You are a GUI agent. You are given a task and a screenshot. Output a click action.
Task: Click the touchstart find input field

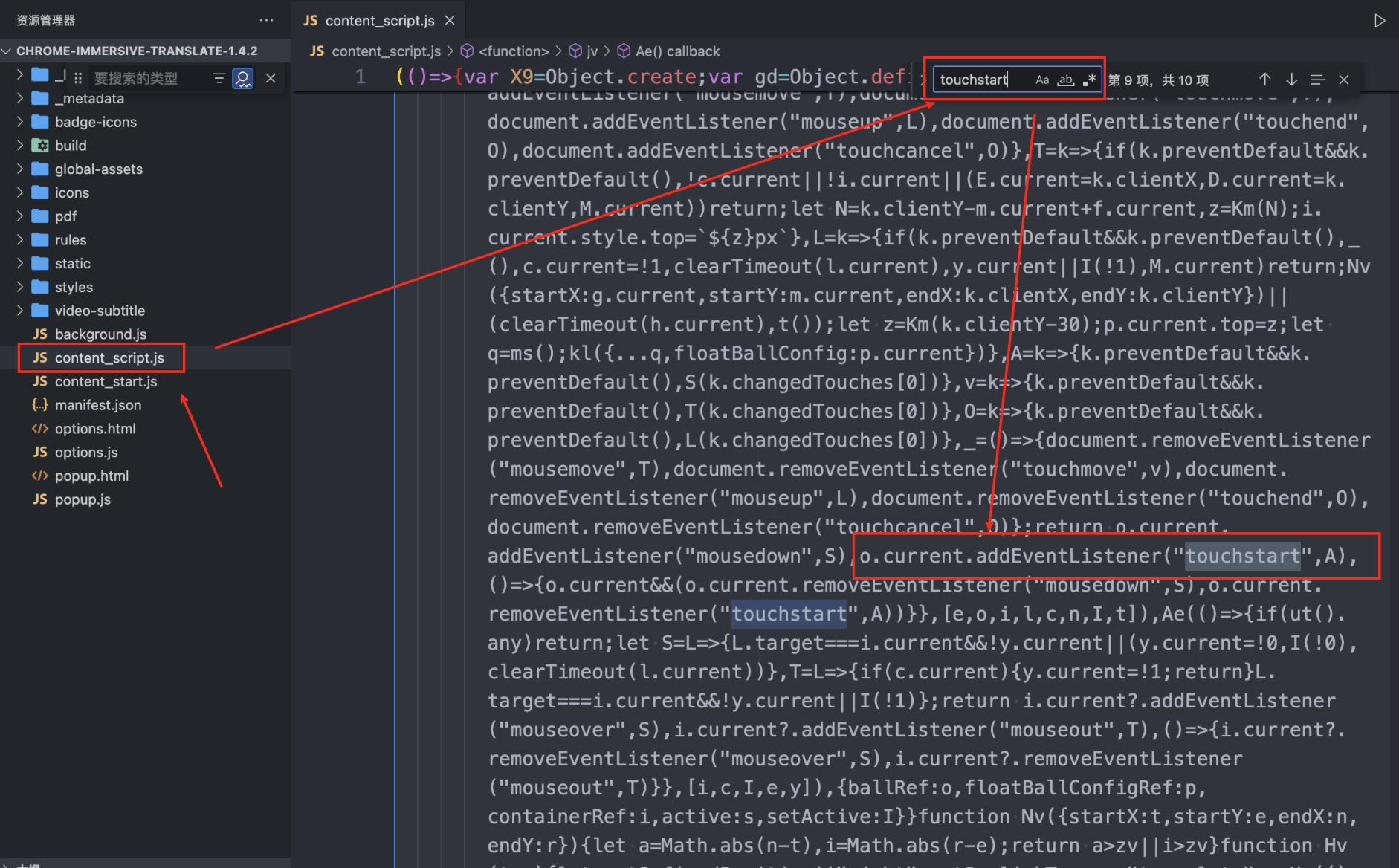(983, 80)
